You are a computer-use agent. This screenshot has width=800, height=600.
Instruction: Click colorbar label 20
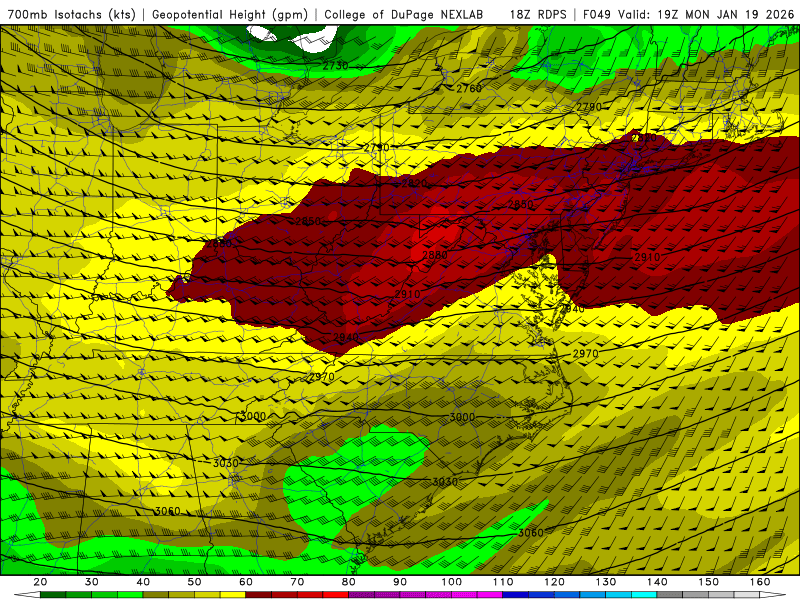click(40, 582)
